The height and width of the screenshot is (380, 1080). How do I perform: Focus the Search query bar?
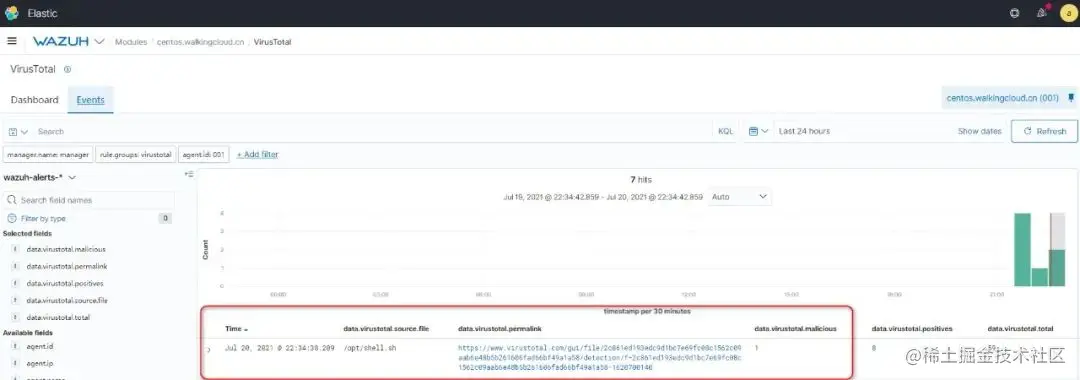[372, 131]
